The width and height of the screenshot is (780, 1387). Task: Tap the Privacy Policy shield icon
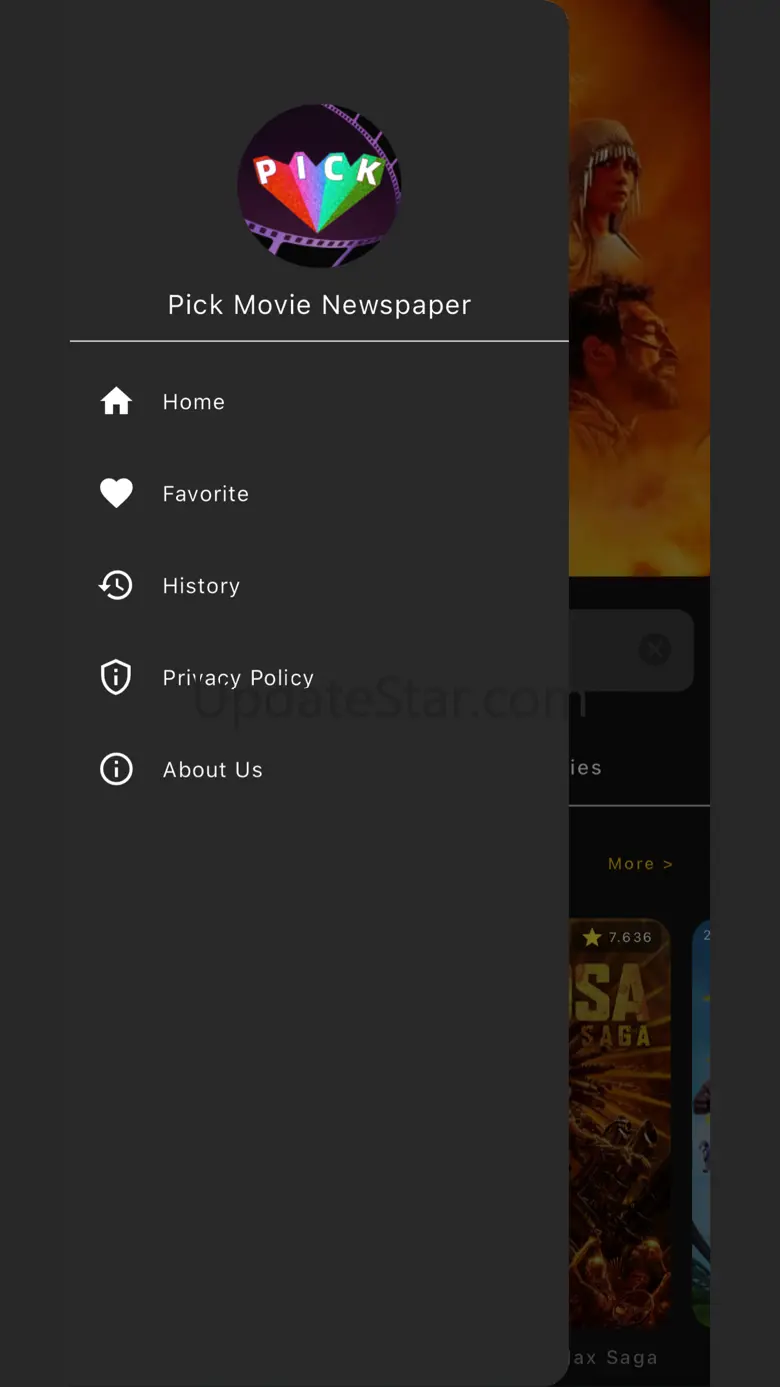coord(116,677)
